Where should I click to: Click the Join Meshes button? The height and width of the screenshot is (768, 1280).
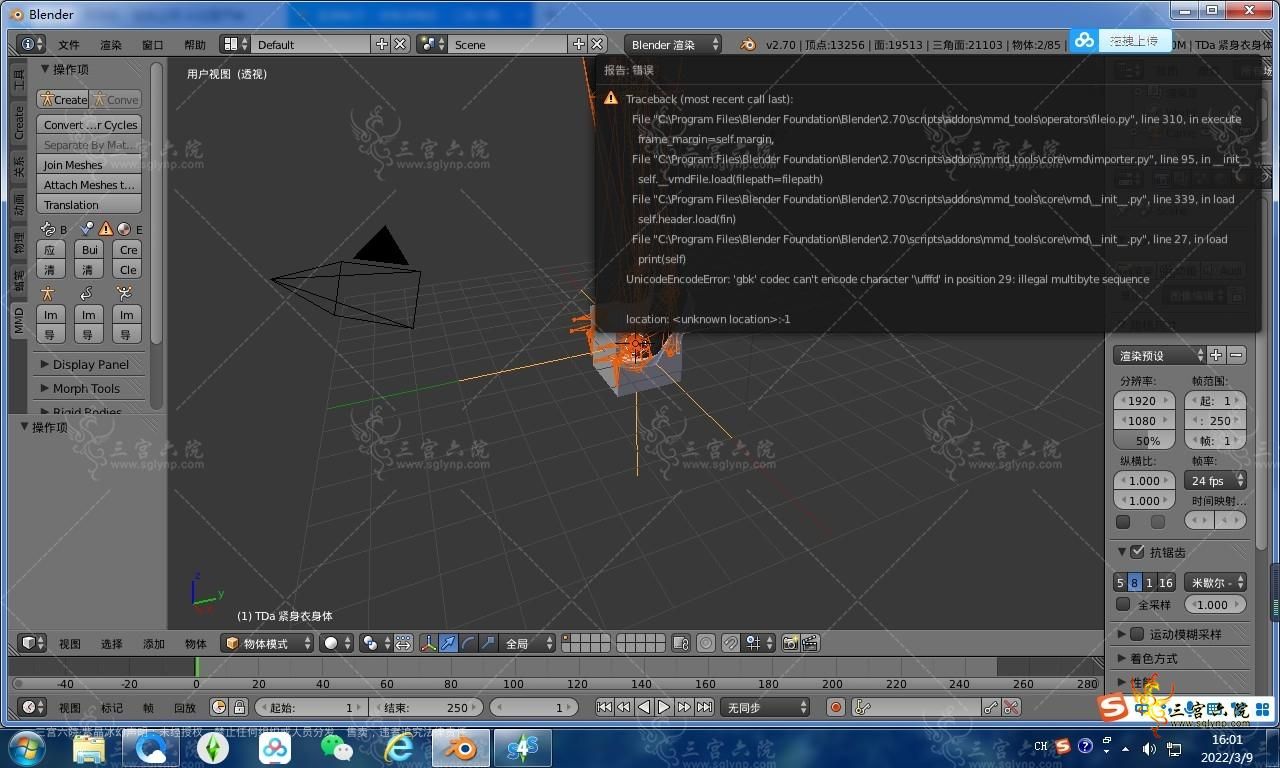coord(89,165)
